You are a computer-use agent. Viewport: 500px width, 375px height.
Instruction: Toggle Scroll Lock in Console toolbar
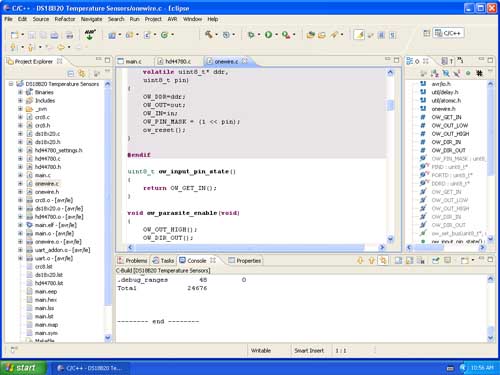coord(410,260)
